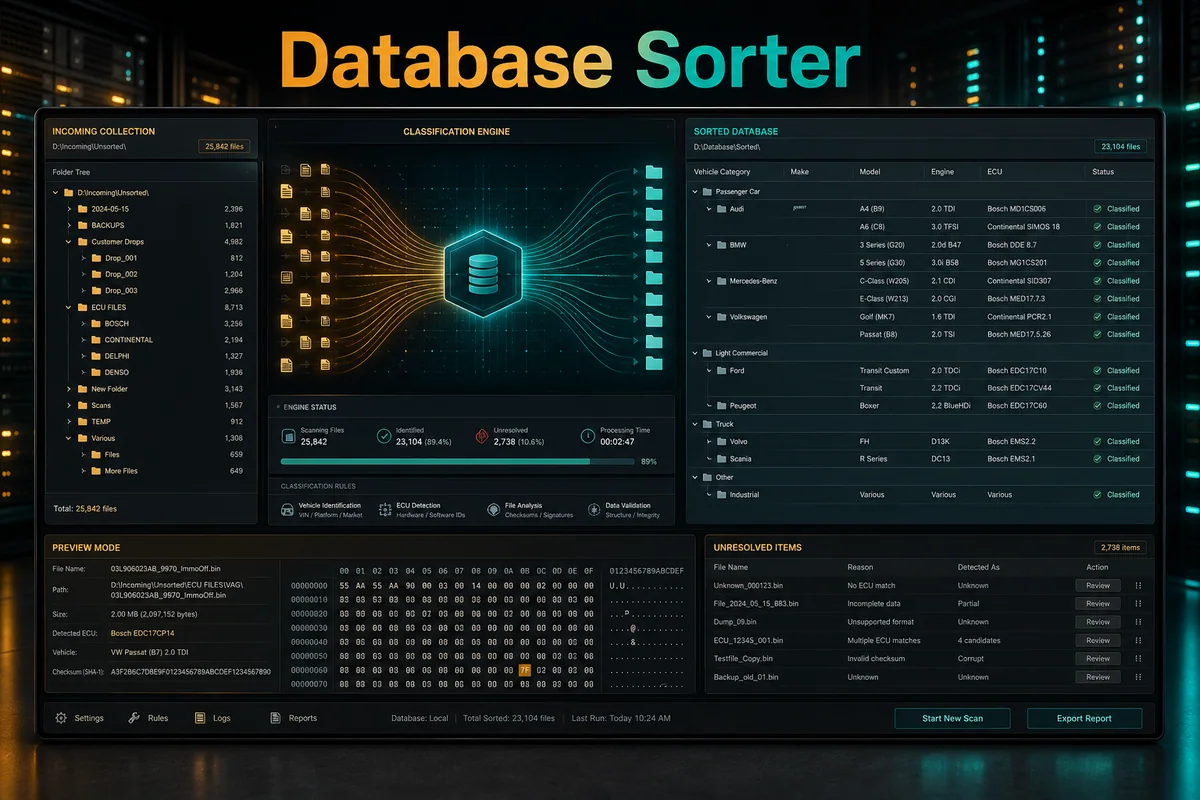The image size is (1200, 800).
Task: Click the Start New Scan button
Action: 952,719
